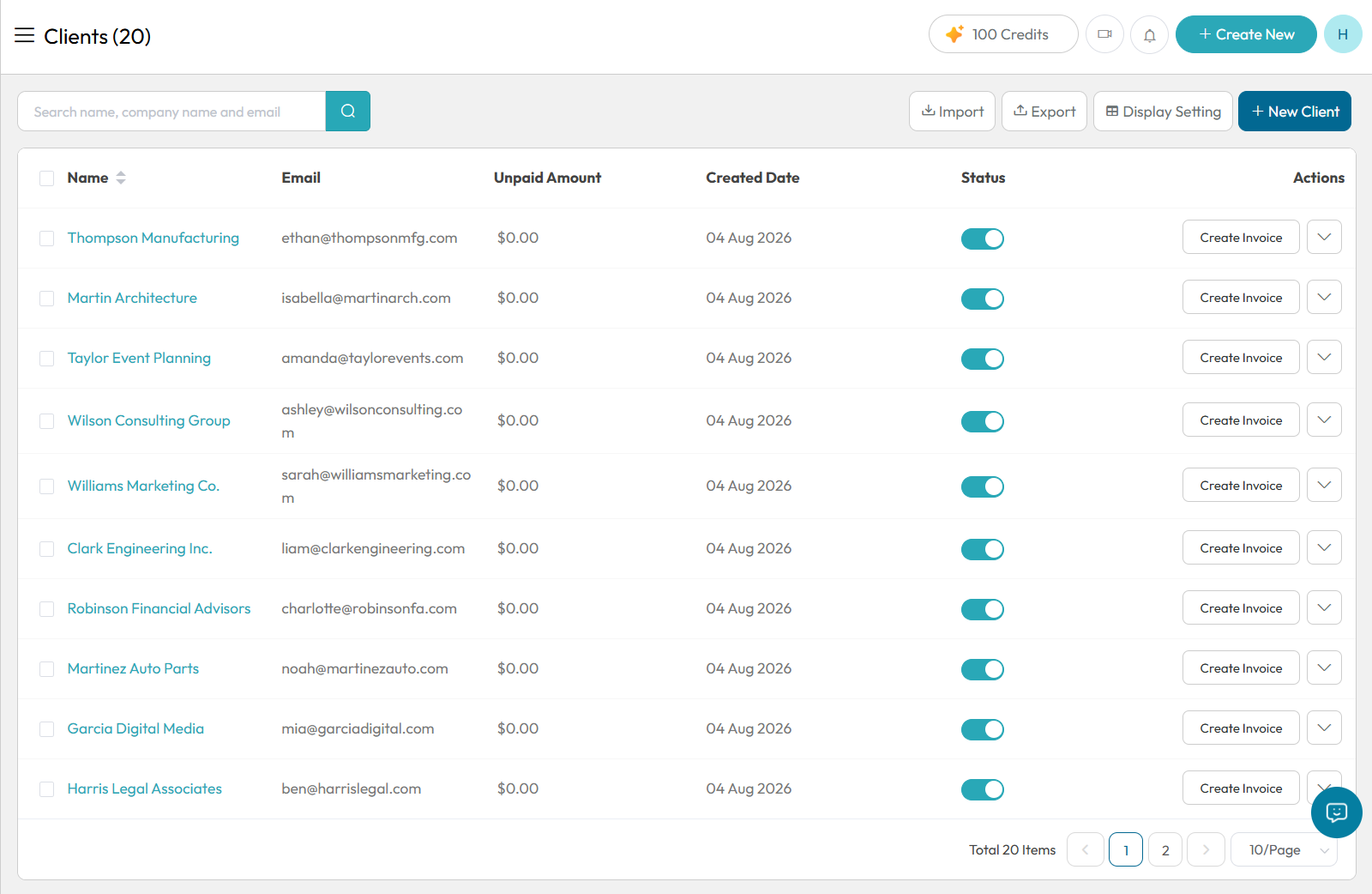Check the Wilson Consulting Group row
The image size is (1372, 894).
(47, 421)
